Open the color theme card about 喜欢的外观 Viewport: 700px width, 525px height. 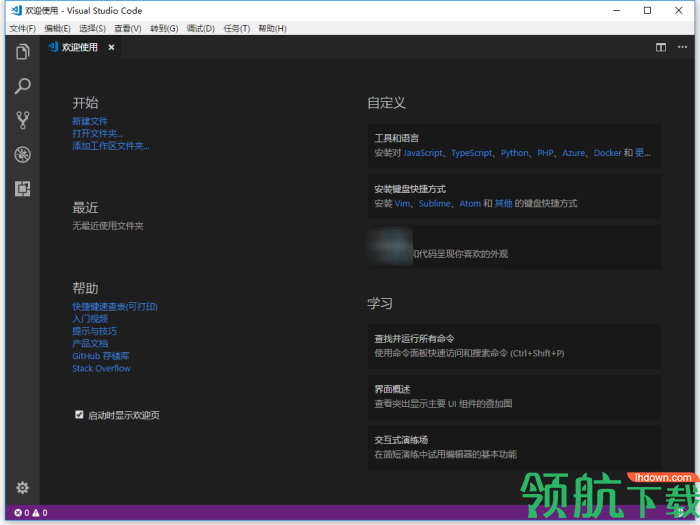coord(514,247)
